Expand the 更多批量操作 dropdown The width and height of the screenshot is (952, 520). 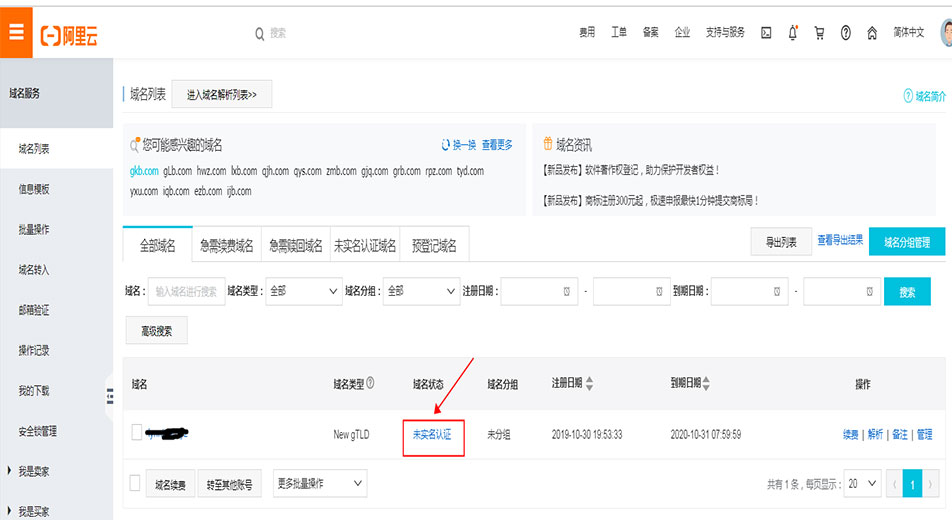tap(319, 484)
